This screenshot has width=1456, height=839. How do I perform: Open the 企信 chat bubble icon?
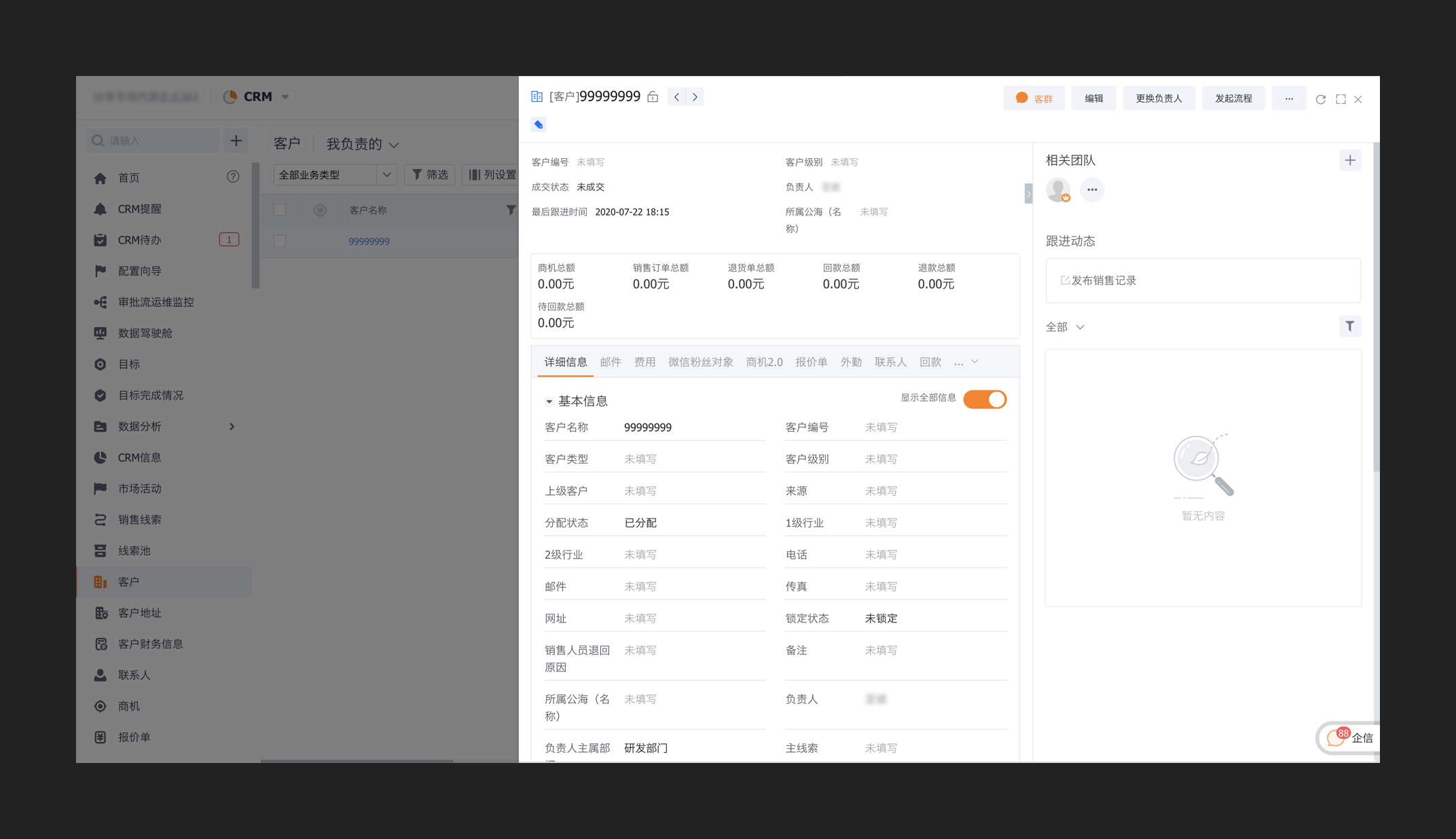click(1336, 738)
